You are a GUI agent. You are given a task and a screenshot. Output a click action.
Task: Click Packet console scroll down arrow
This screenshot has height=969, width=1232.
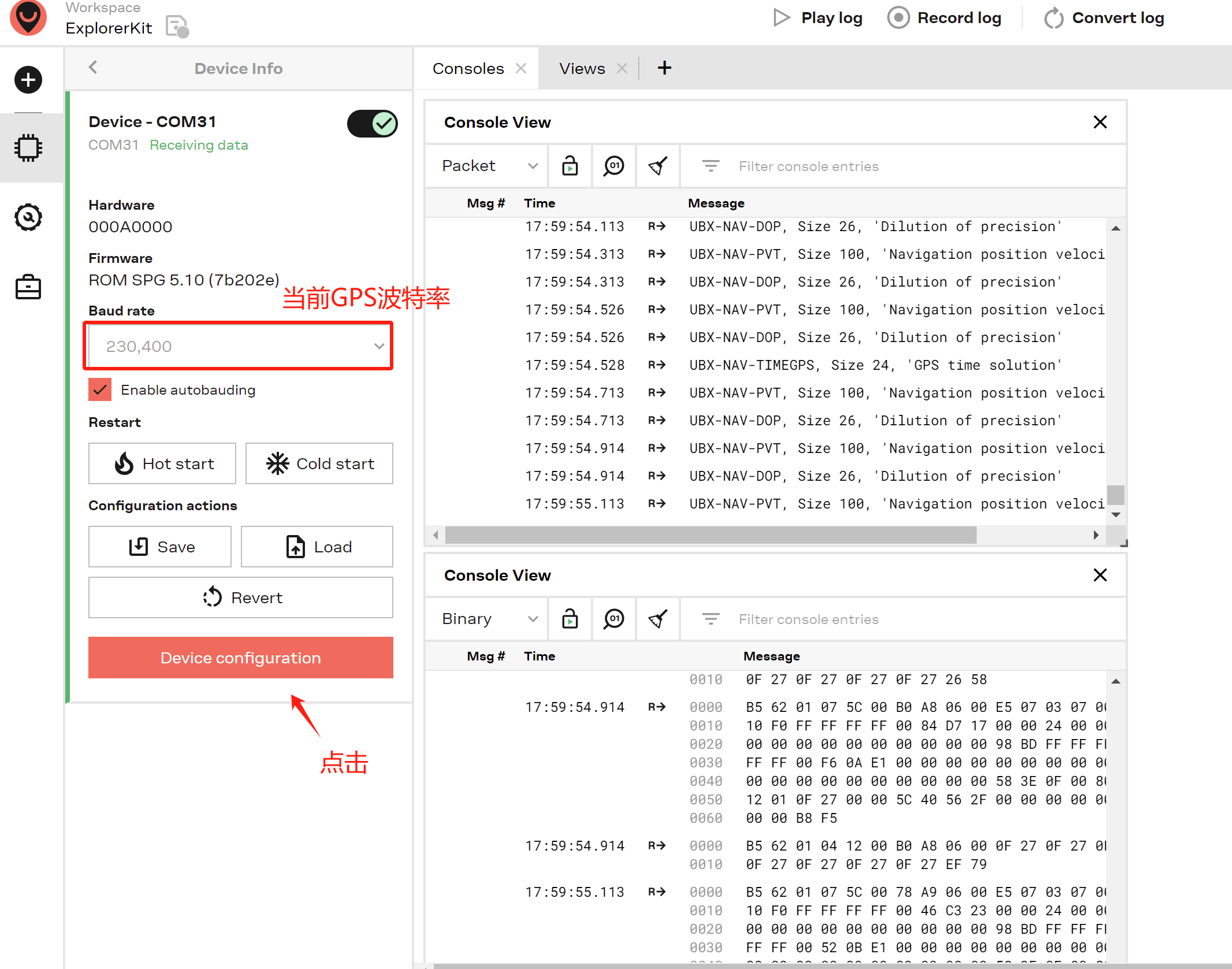[1115, 514]
